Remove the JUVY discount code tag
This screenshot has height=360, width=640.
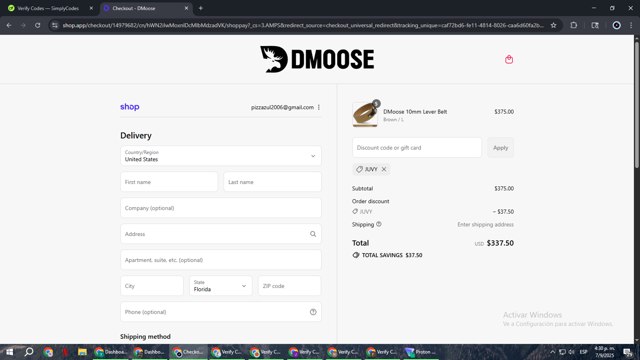coord(384,169)
